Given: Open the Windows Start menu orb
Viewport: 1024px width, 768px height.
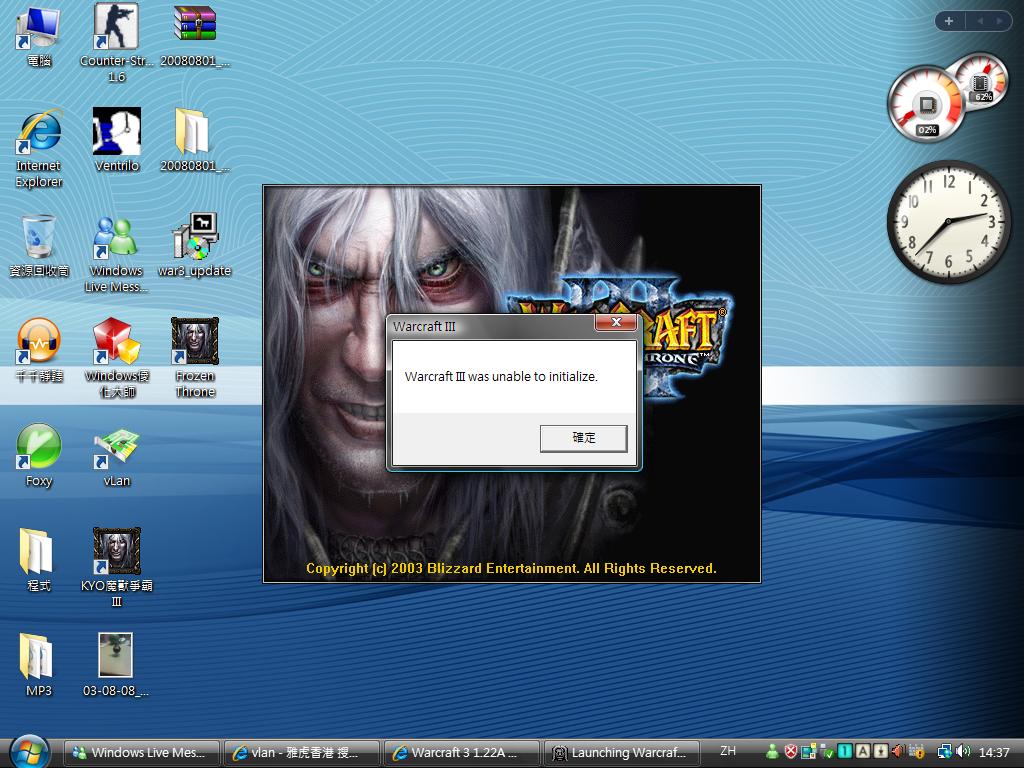Looking at the screenshot, I should pos(30,751).
